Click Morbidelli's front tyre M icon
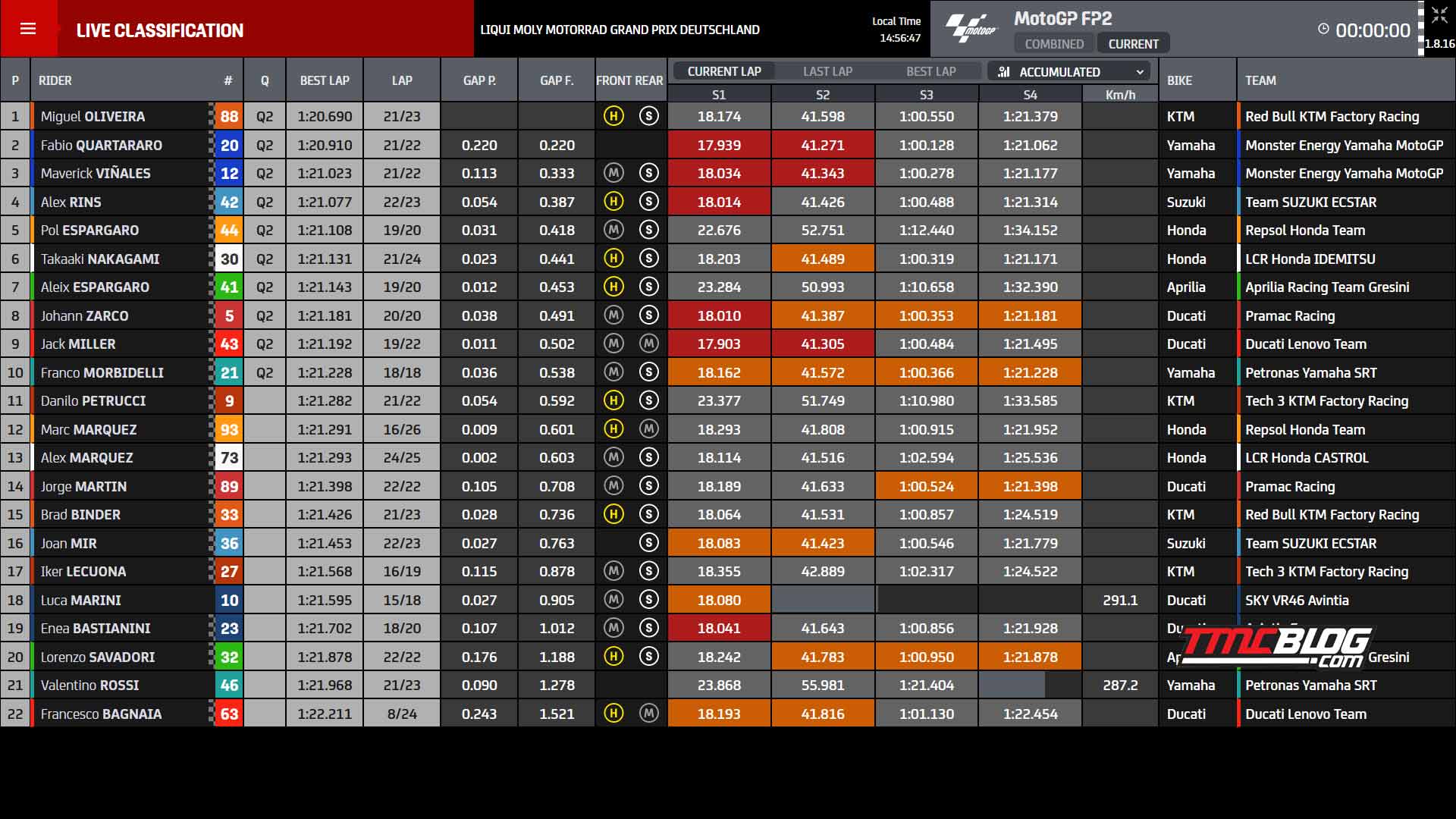Image resolution: width=1456 pixels, height=819 pixels. coord(613,372)
